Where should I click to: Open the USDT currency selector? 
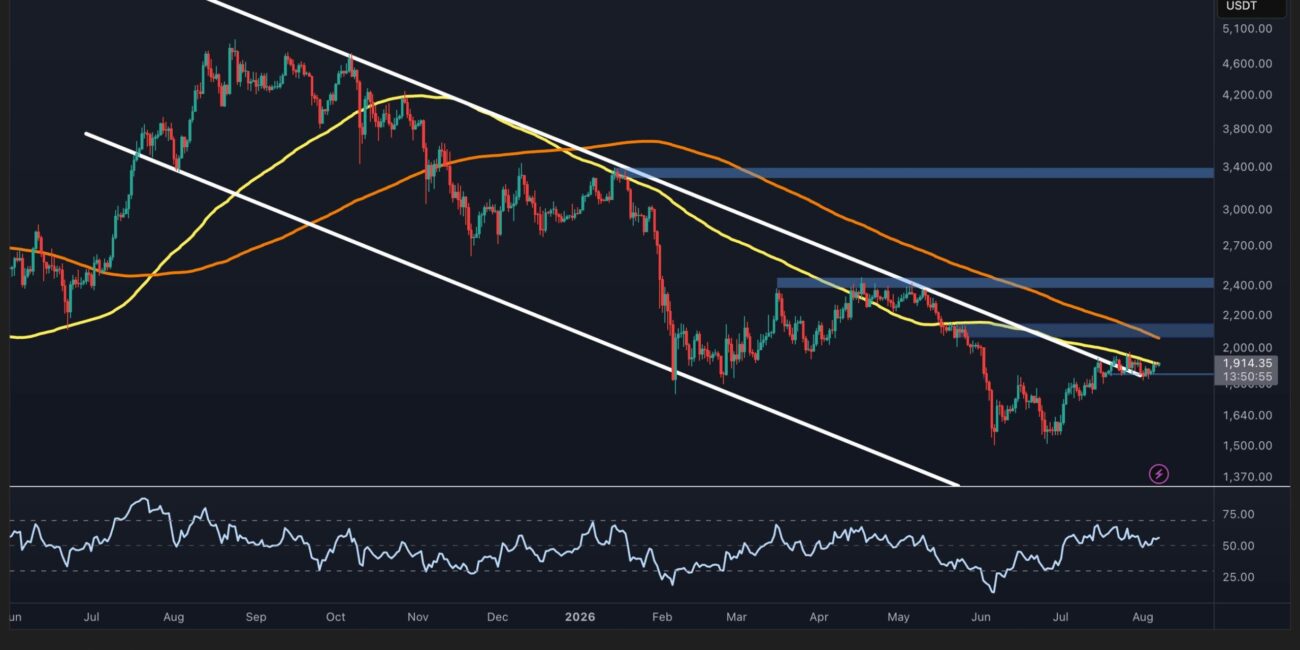click(1250, 7)
